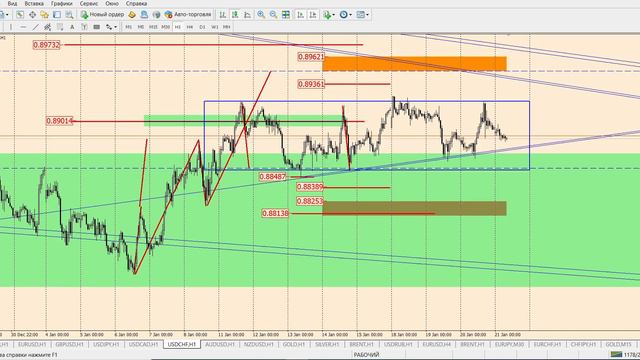Select the vertical line drawing tool
Screen dimensions: 640x360
click(x=11, y=27)
